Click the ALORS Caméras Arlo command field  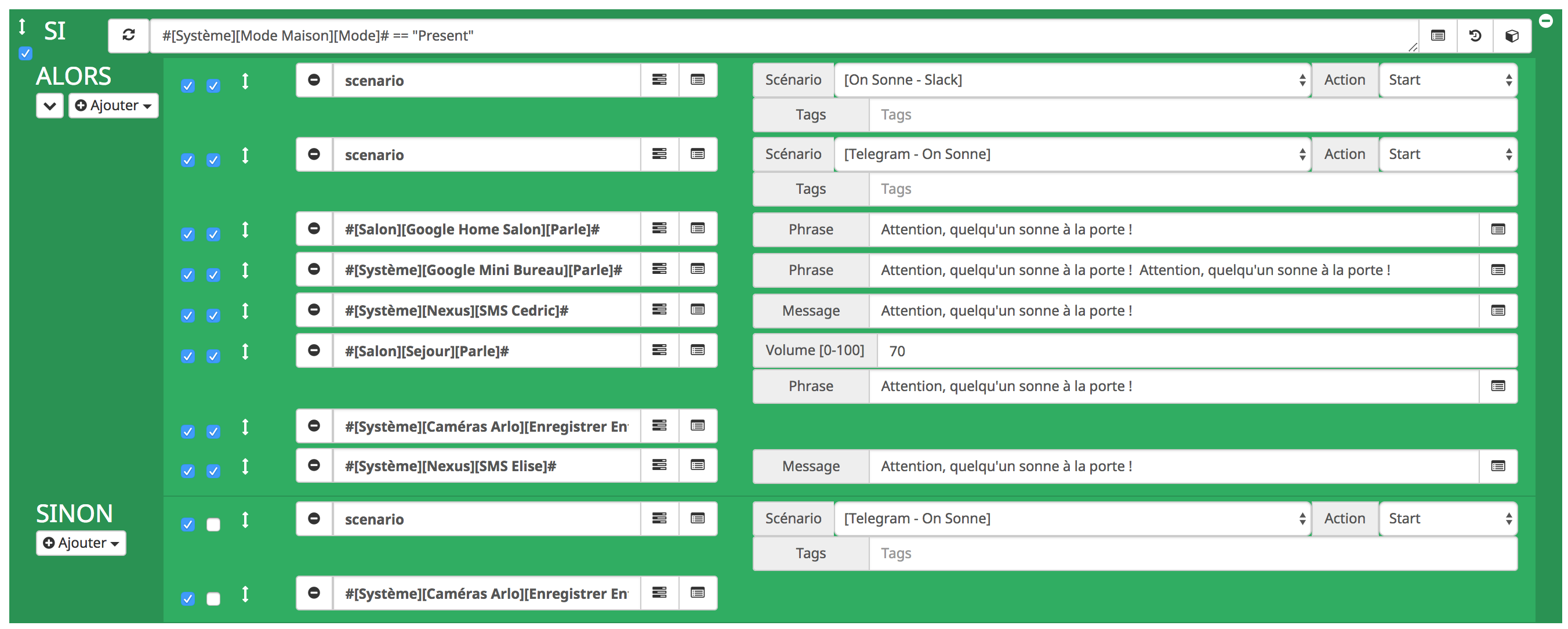(487, 426)
